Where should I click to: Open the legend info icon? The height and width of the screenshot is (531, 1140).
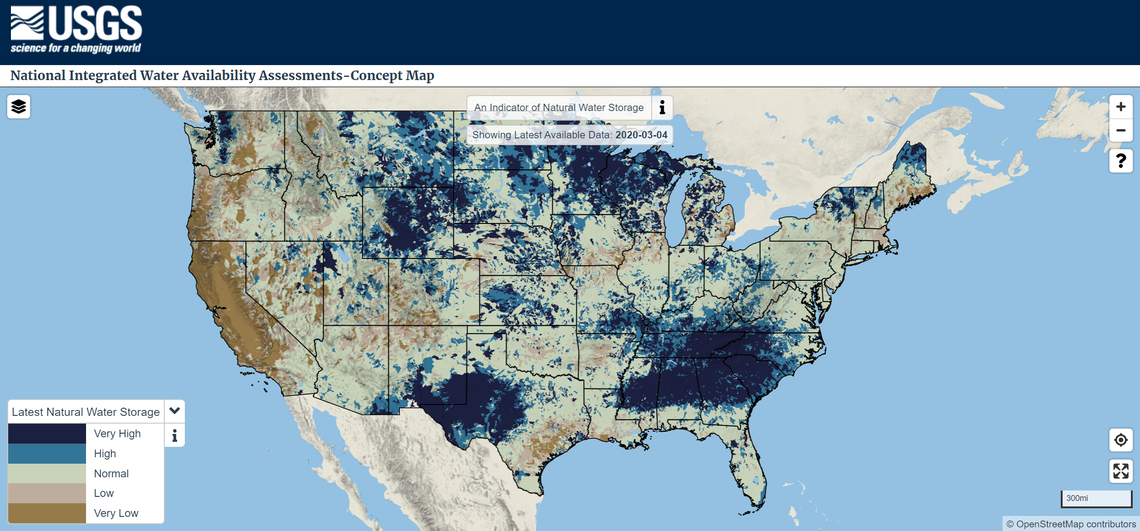(175, 435)
